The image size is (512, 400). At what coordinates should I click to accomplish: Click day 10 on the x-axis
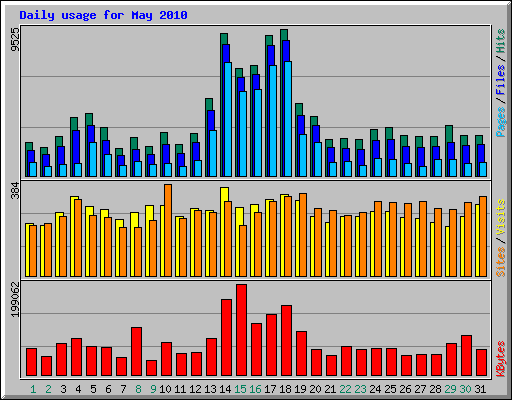coord(165,389)
